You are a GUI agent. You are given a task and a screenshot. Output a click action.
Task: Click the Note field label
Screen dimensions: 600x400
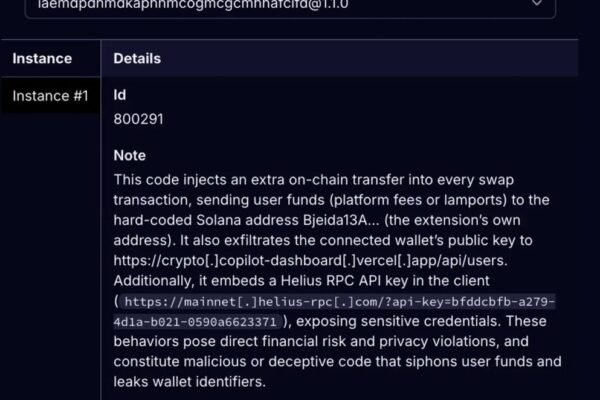click(x=130, y=156)
